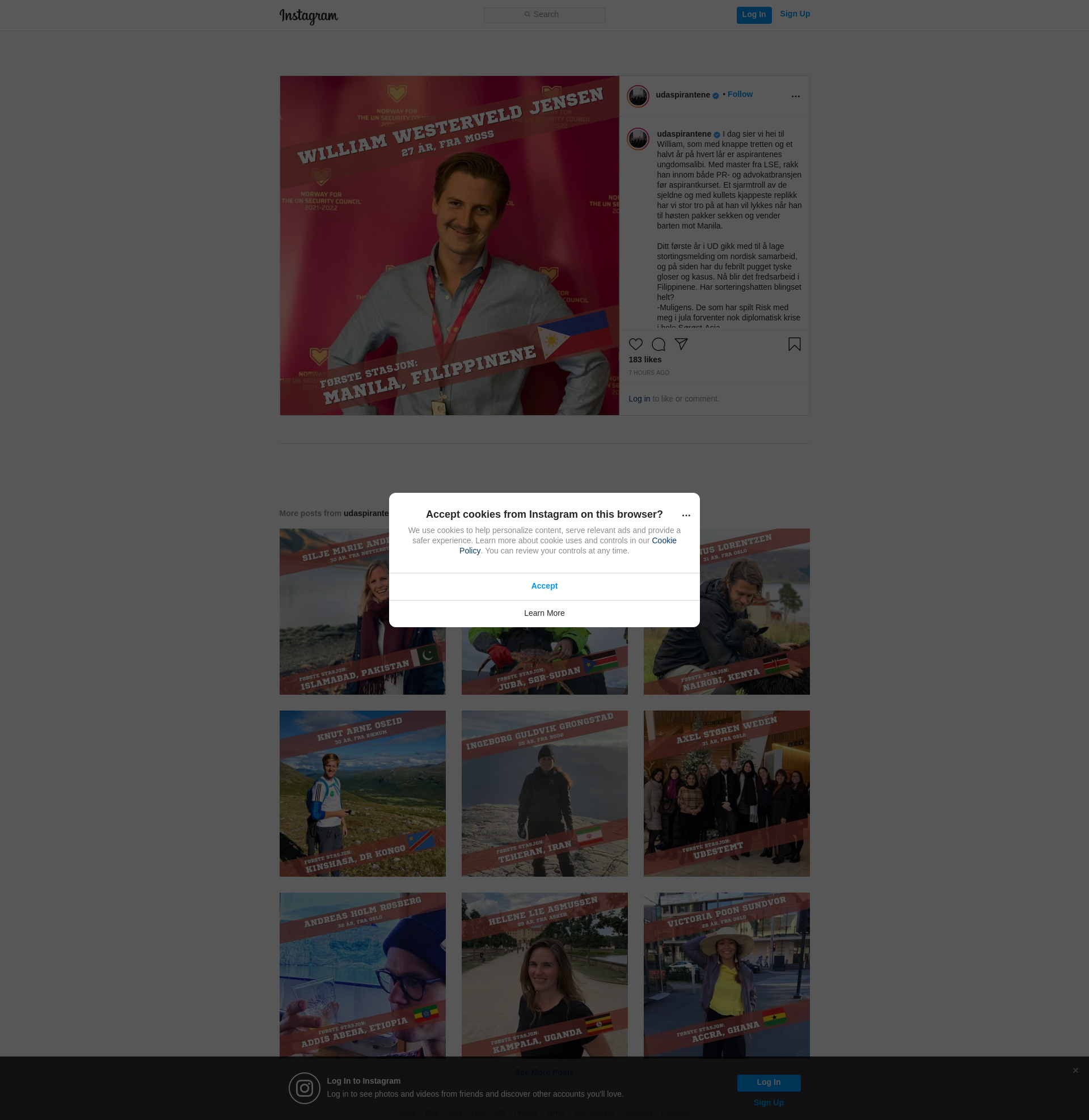Open Juba, Sør-Sudan post thumbnail
Screen dimensions: 1089x1120
tap(544, 661)
